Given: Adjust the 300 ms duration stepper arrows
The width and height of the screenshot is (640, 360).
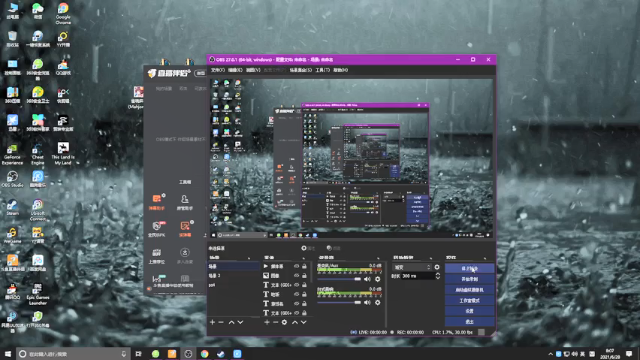Looking at the screenshot, I should coord(438,276).
